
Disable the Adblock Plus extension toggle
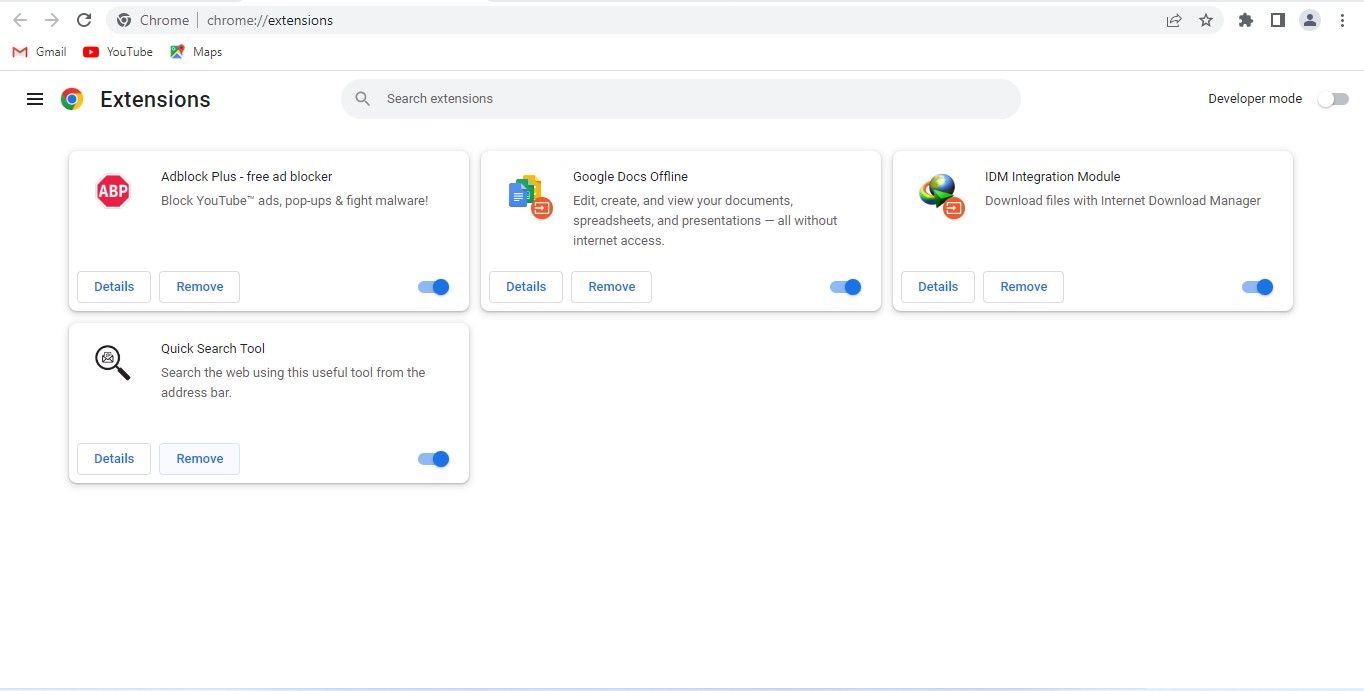[433, 286]
